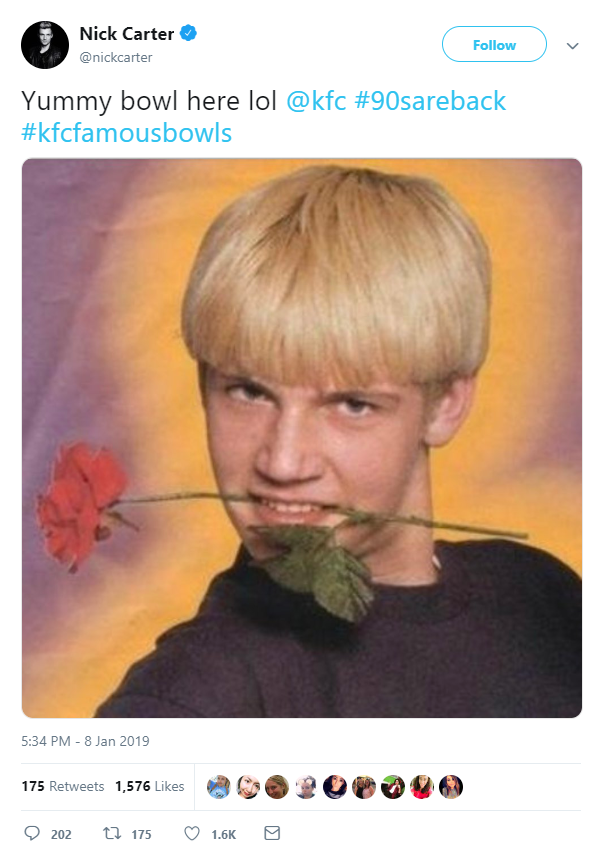Open Nick Carter's profile avatar
The height and width of the screenshot is (852, 616).
coord(45,45)
